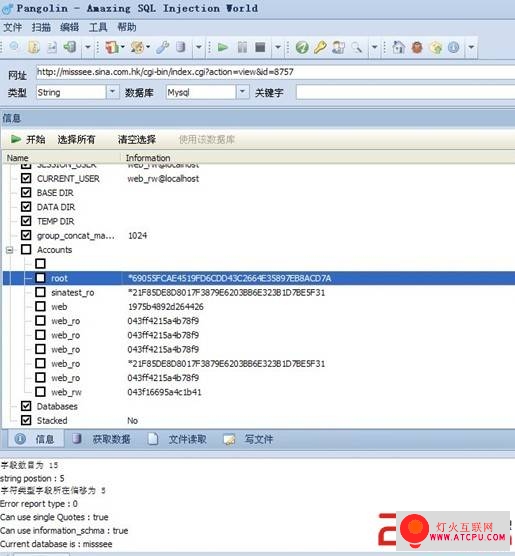Open the 工具 menu
Viewport: 515px width, 556px height.
pyautogui.click(x=98, y=27)
